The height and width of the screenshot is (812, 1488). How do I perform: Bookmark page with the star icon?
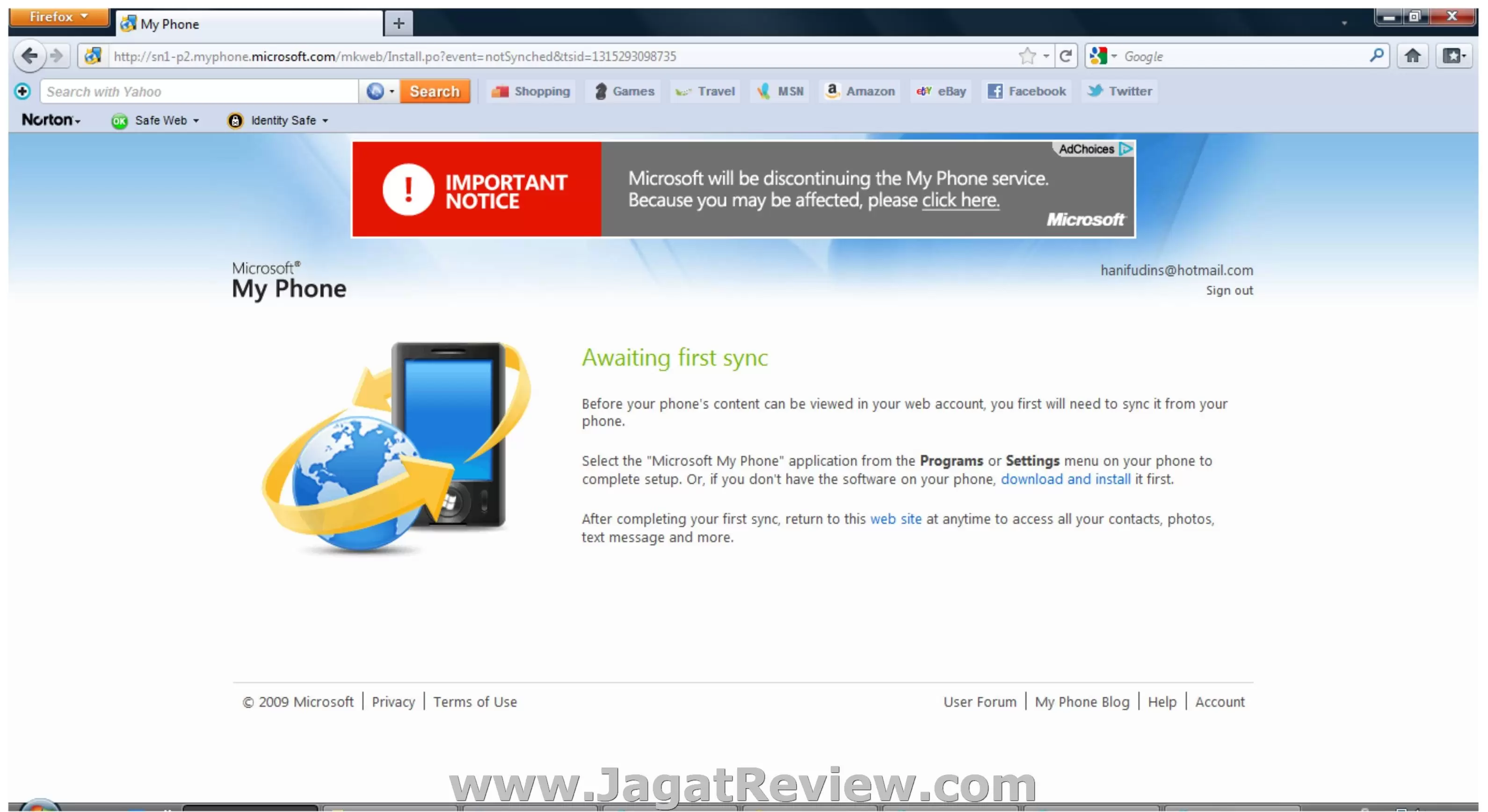coord(1027,56)
